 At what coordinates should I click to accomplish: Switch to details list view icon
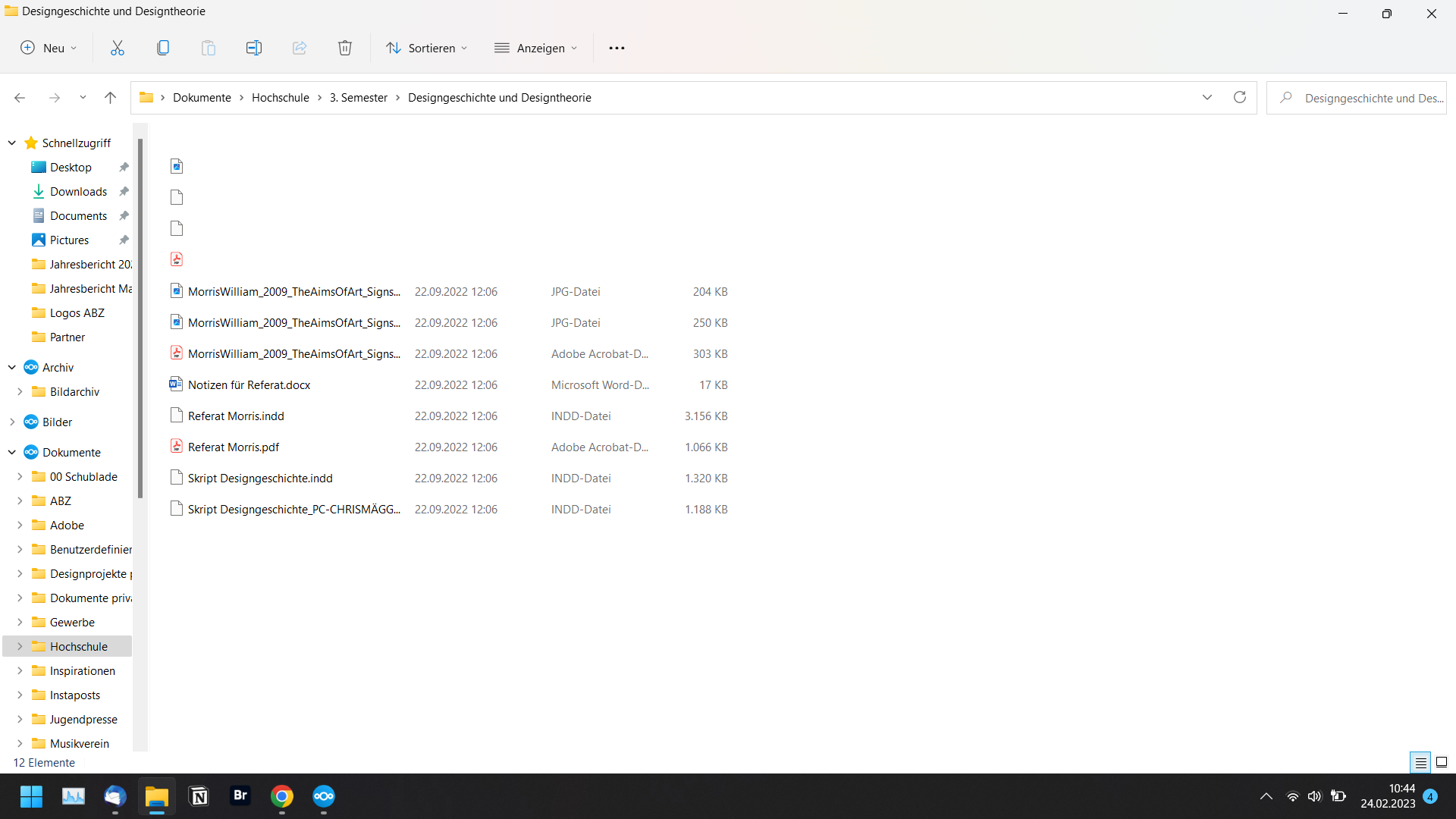[x=1420, y=762]
